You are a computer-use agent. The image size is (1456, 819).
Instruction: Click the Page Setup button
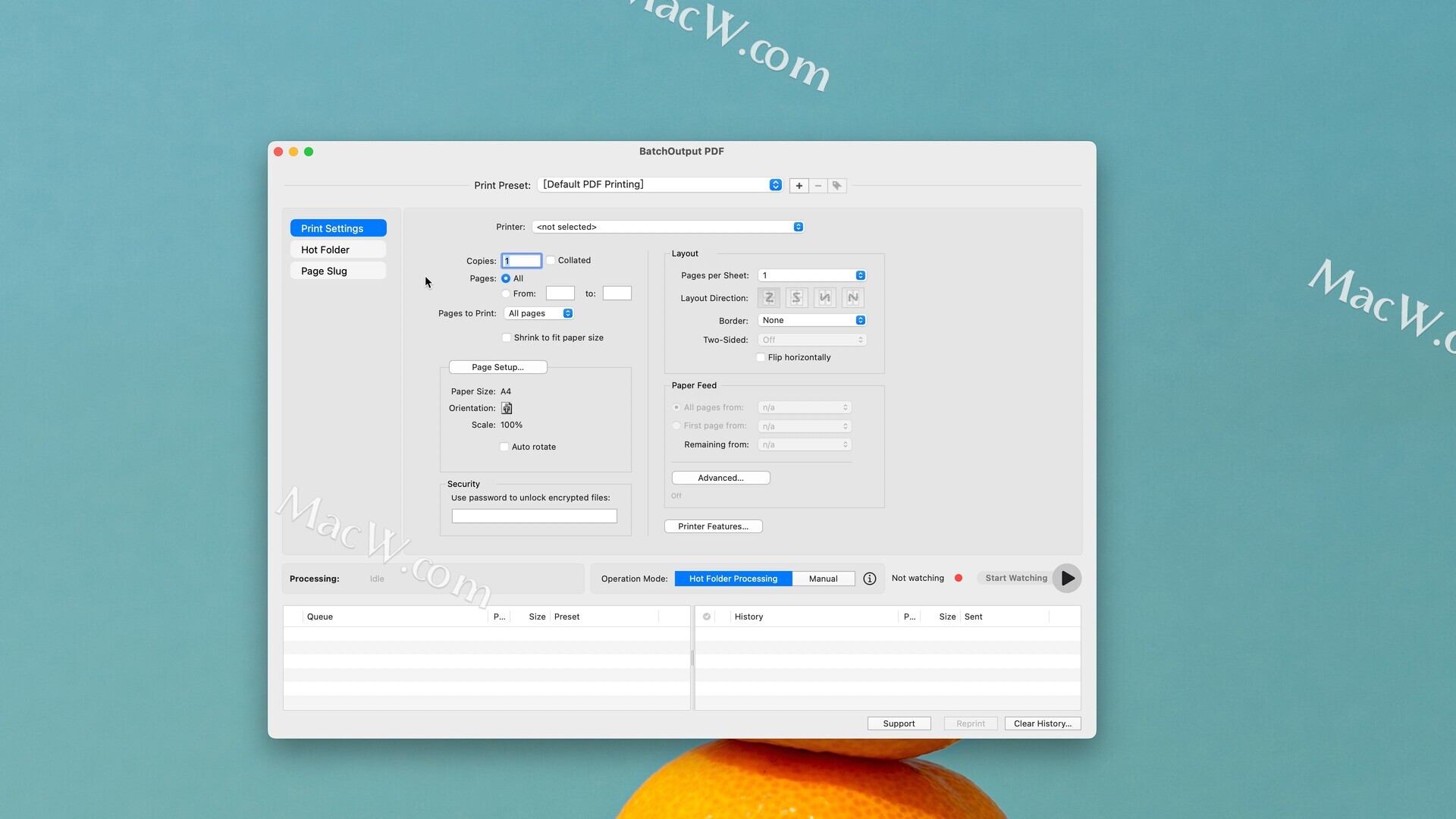(498, 367)
